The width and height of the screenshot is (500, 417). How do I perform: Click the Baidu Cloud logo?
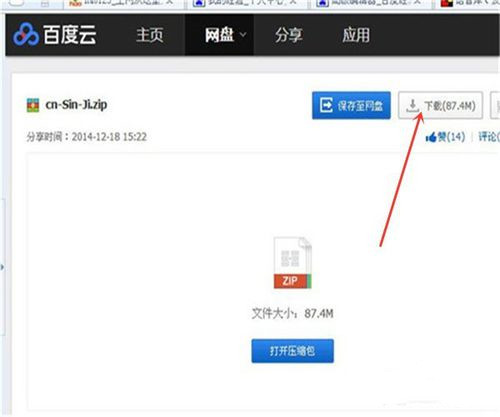pyautogui.click(x=55, y=35)
